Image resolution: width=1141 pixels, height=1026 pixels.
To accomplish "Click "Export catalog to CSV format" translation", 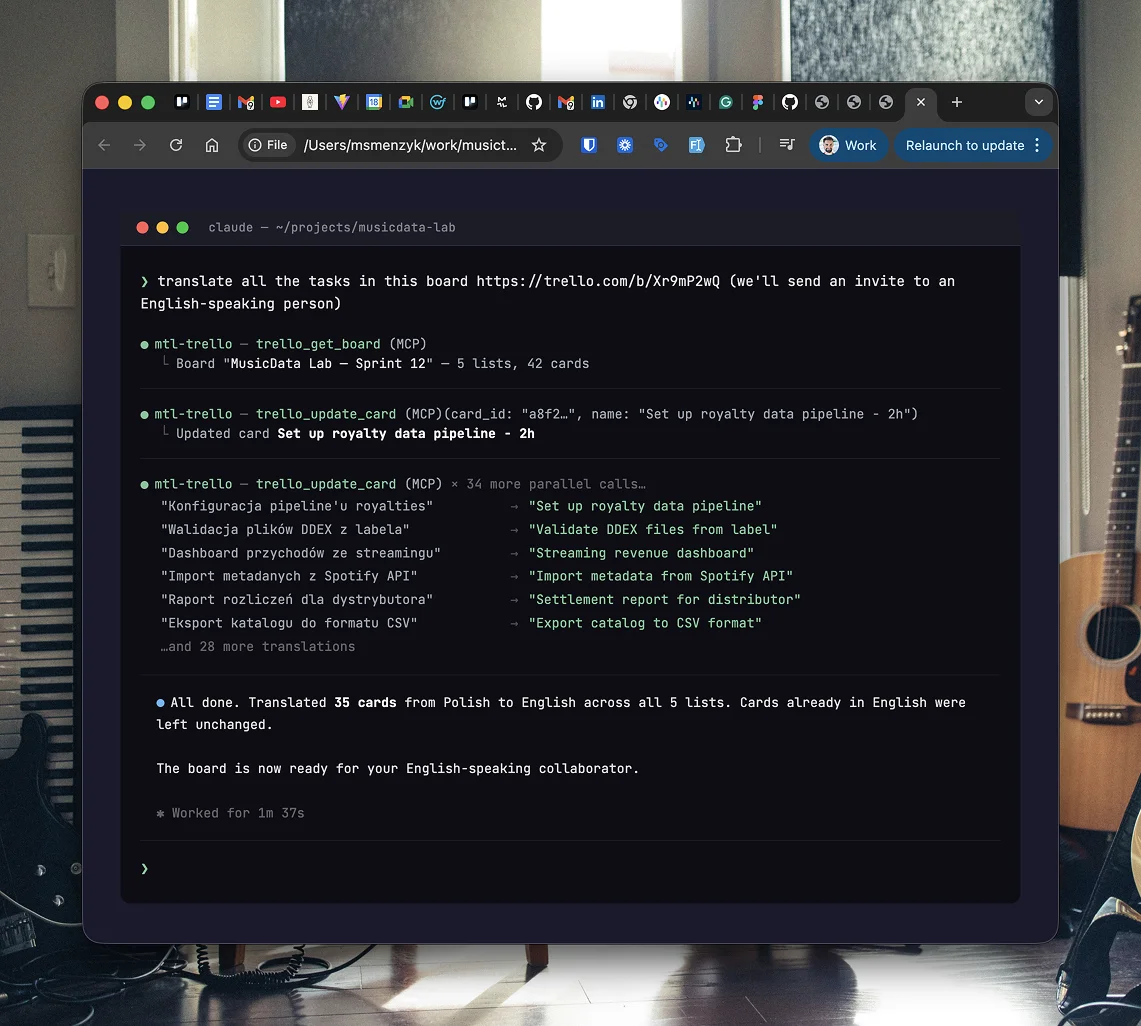I will tap(645, 624).
